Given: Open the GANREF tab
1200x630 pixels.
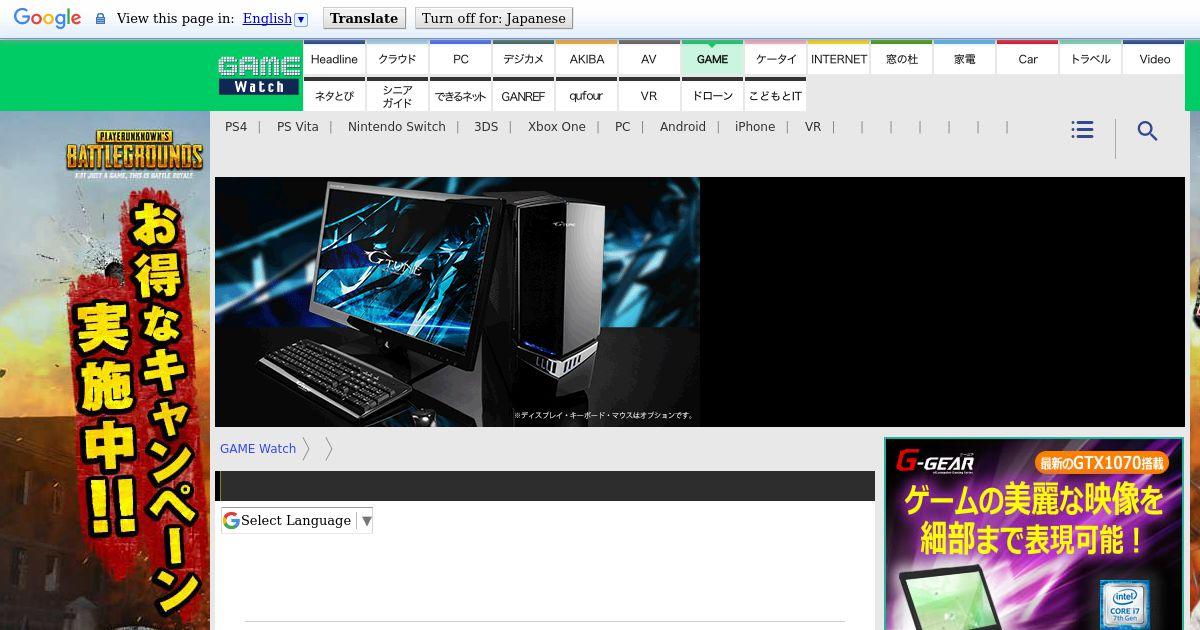Looking at the screenshot, I should click(523, 95).
